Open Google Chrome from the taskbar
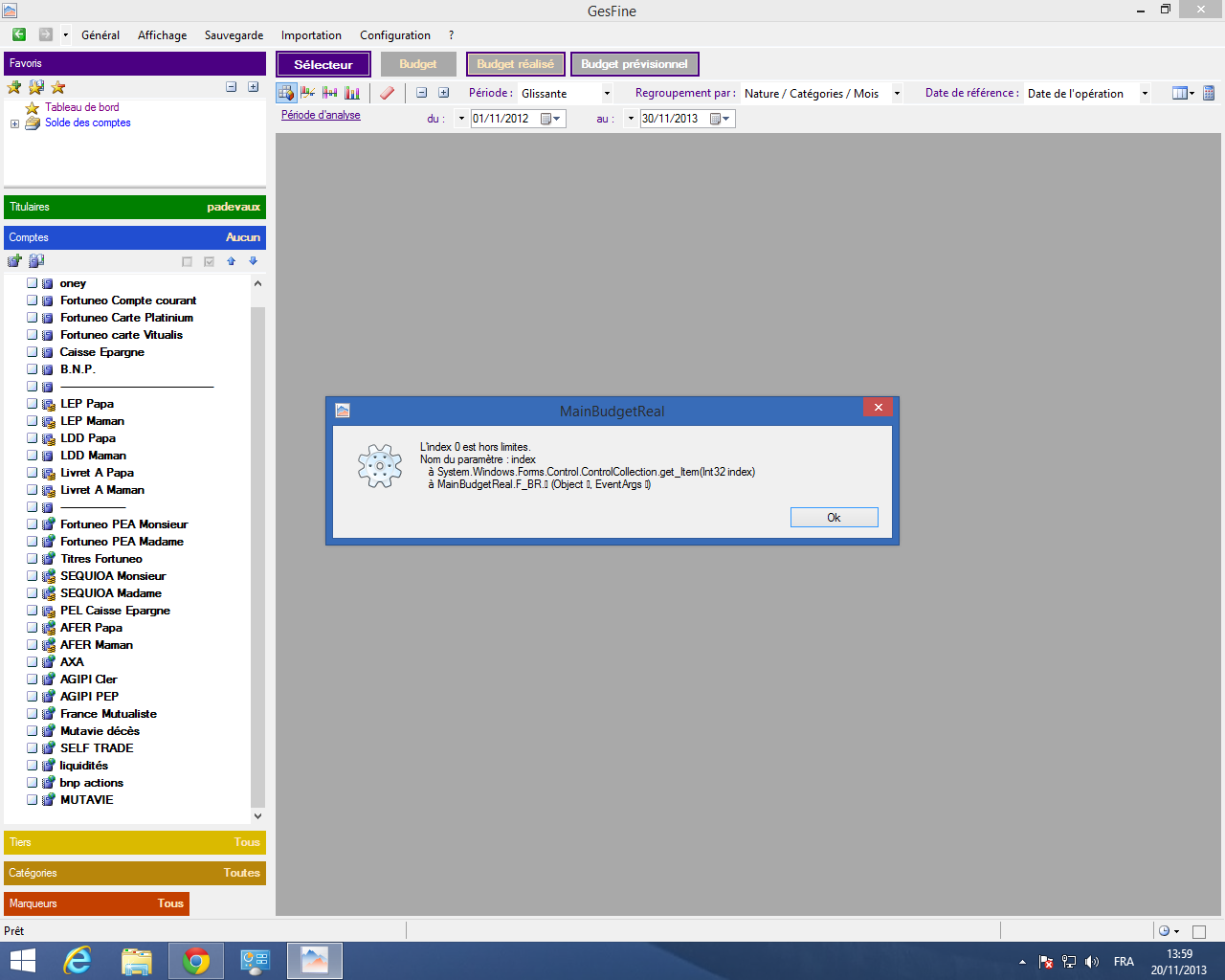This screenshot has height=980, width=1225. click(196, 961)
